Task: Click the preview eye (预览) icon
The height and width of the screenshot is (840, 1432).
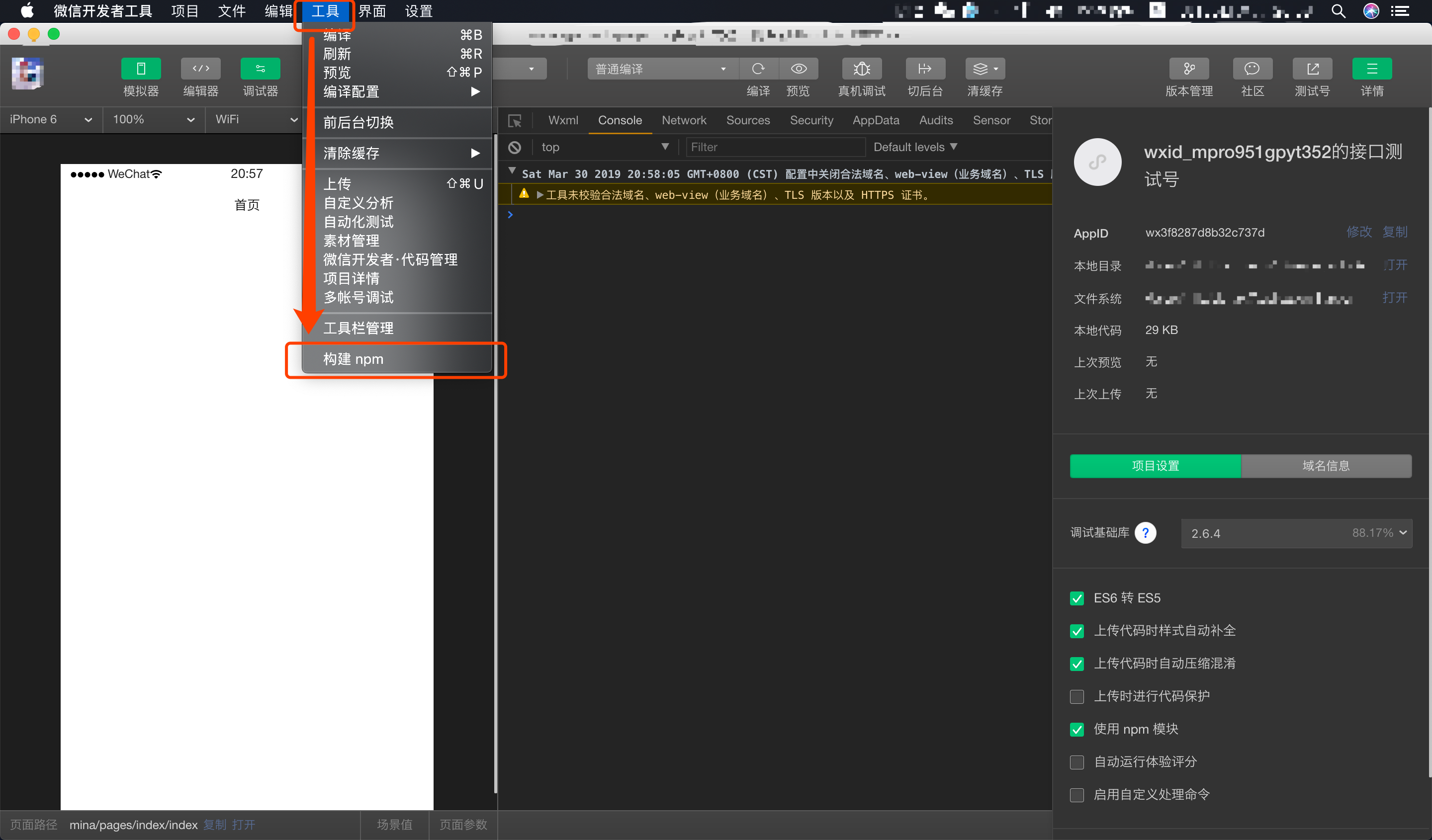Action: click(799, 69)
